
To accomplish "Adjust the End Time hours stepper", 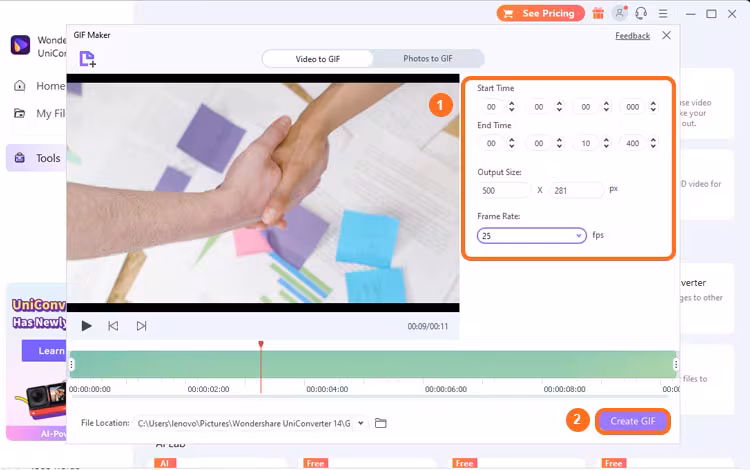I will click(512, 143).
